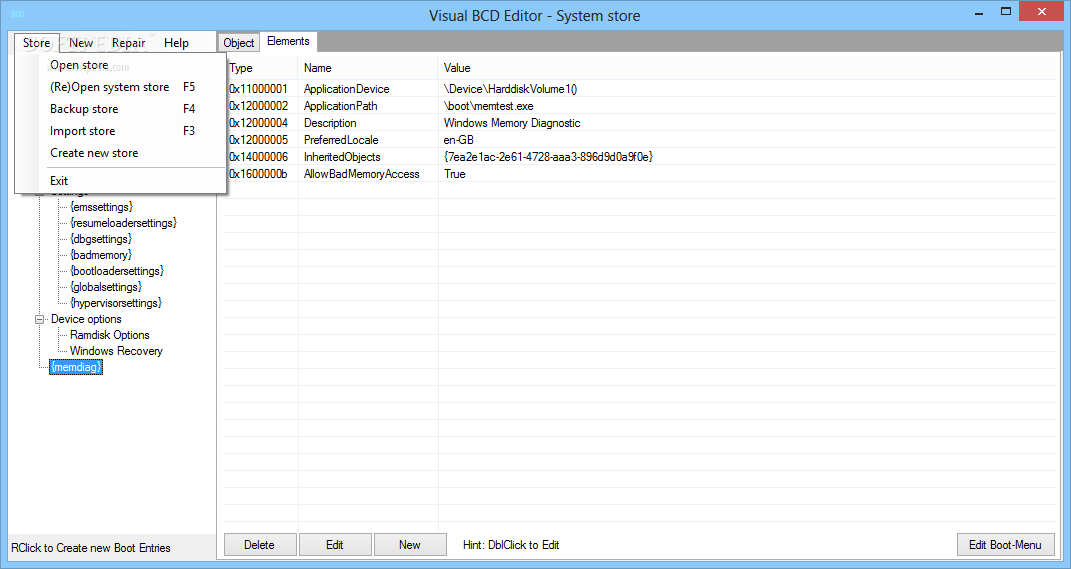Select Create new store menu entry
Image resolution: width=1071 pixels, height=569 pixels.
coord(94,152)
